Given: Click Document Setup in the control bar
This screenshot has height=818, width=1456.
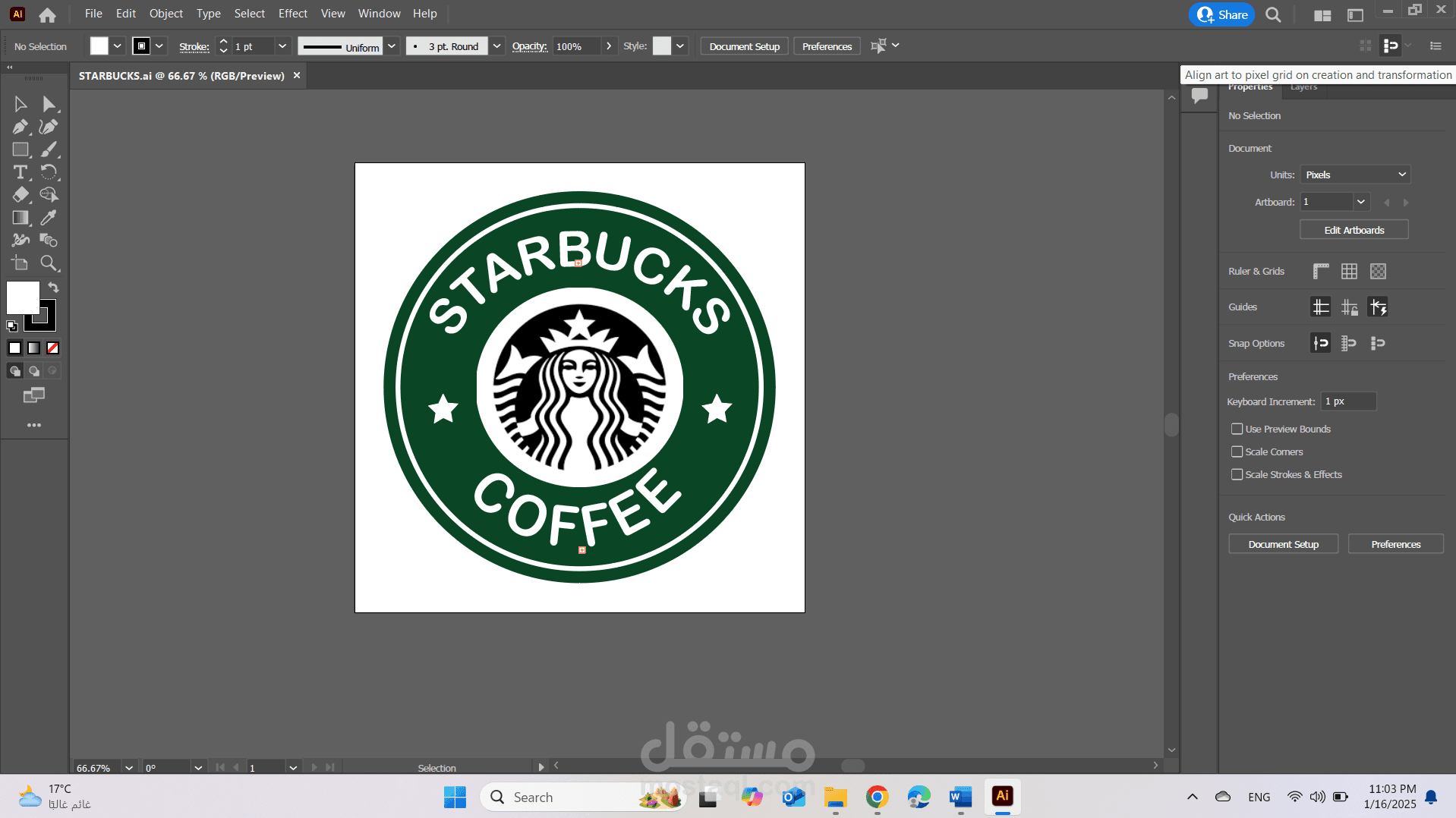Looking at the screenshot, I should tap(745, 46).
